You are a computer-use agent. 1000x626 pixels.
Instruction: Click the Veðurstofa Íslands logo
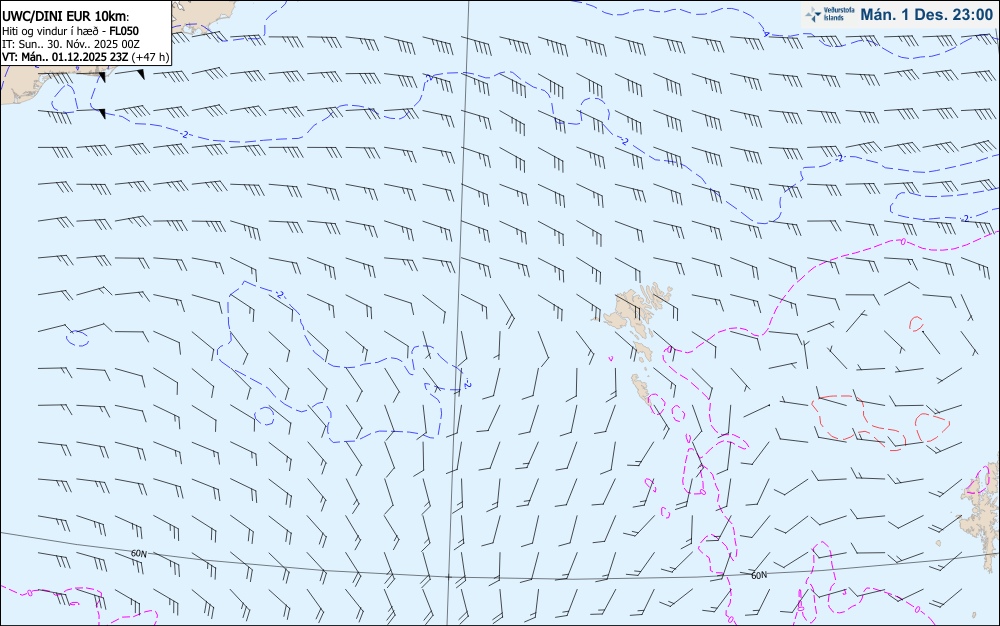pos(829,14)
